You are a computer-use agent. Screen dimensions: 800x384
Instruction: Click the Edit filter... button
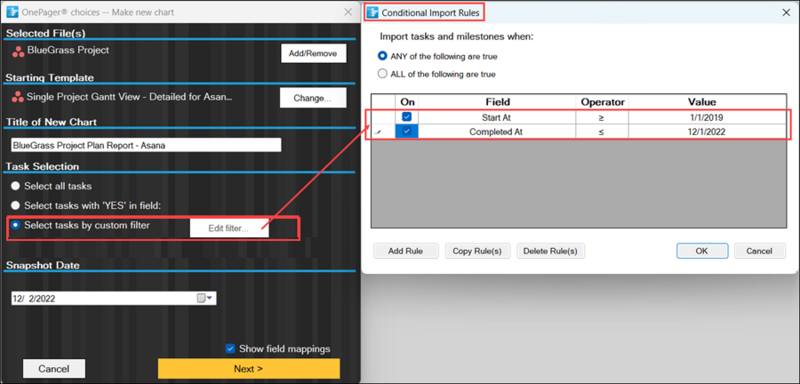(229, 228)
